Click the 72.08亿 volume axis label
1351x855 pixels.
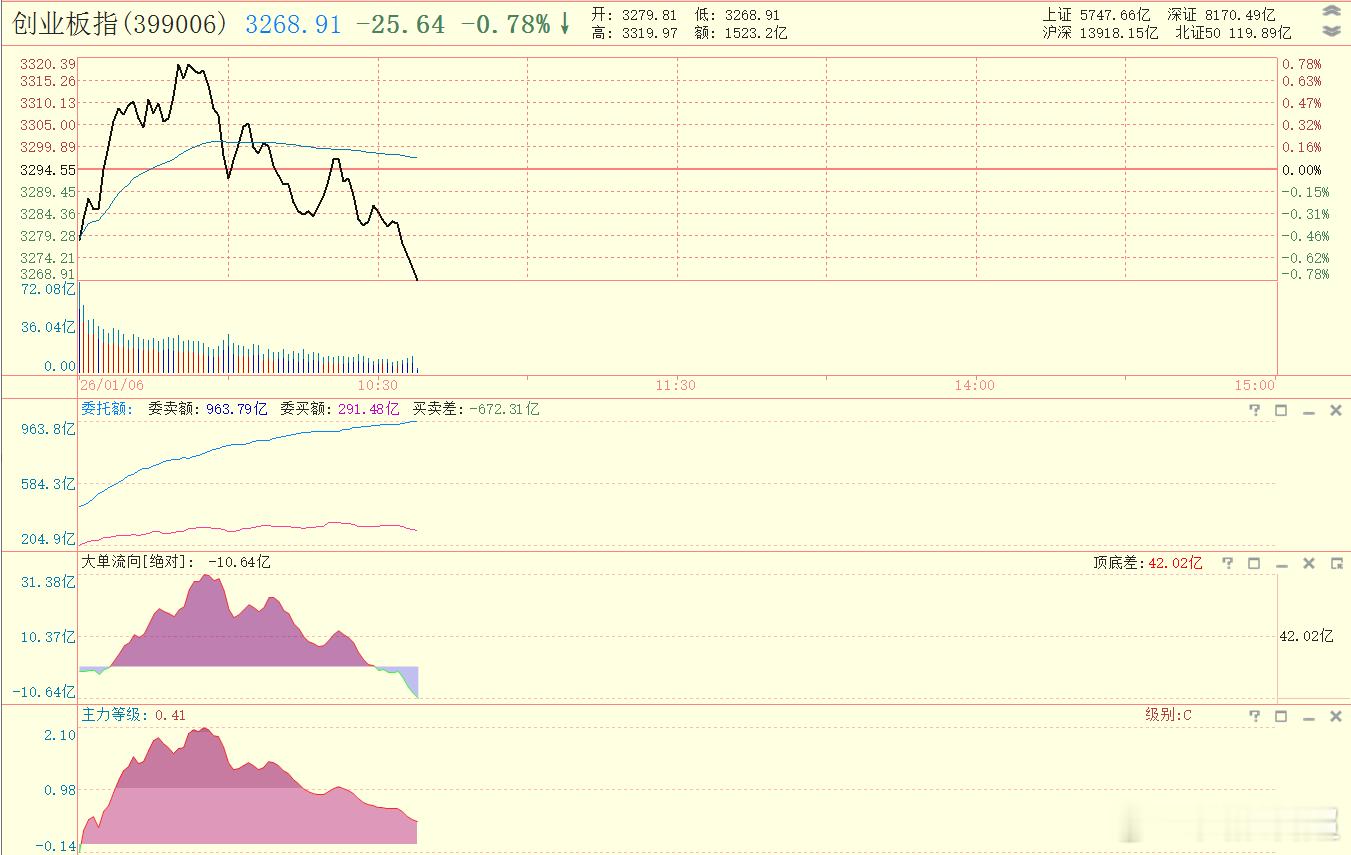[48, 289]
